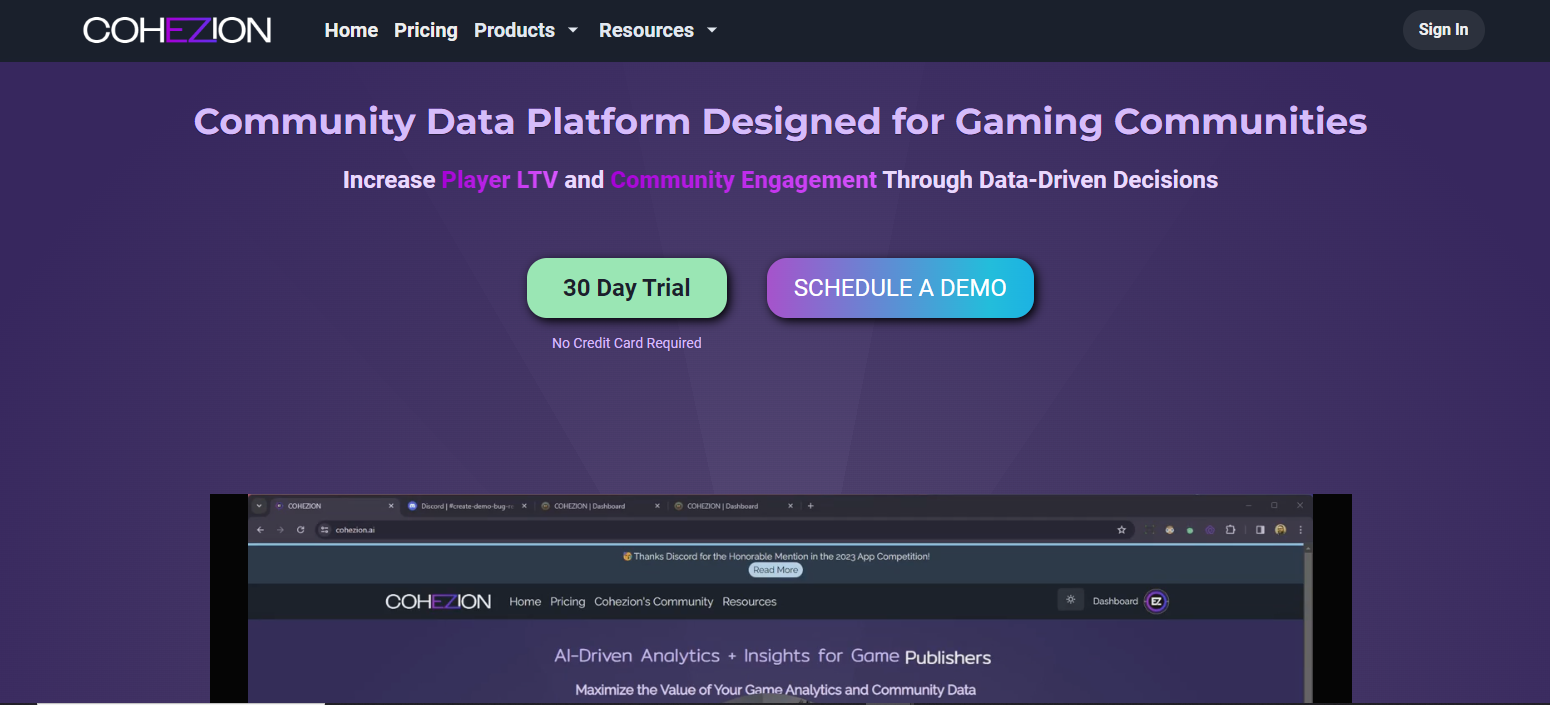Click the 'No Credit Card Required' text
Screen dimensions: 1550x705
click(627, 343)
